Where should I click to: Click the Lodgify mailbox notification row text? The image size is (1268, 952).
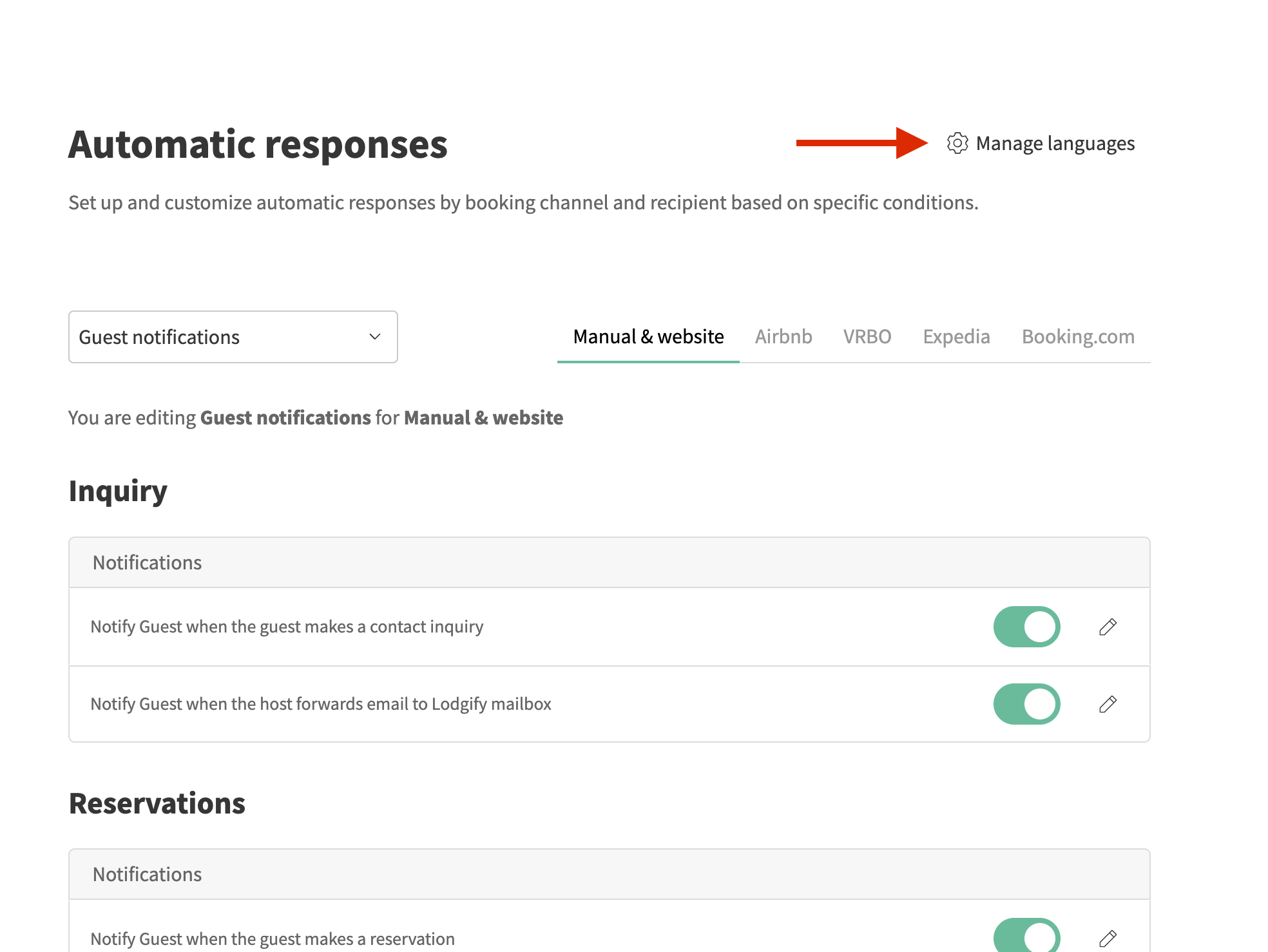point(321,704)
